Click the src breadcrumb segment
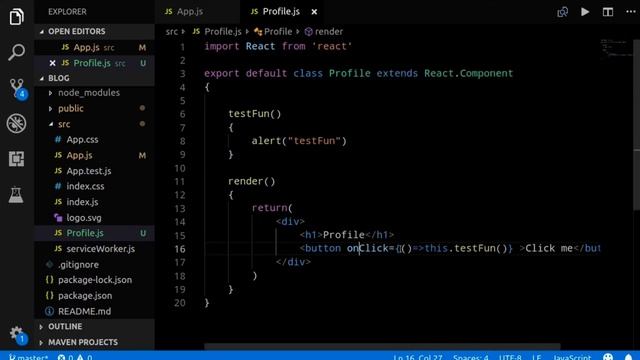The width and height of the screenshot is (640, 360). (171, 31)
